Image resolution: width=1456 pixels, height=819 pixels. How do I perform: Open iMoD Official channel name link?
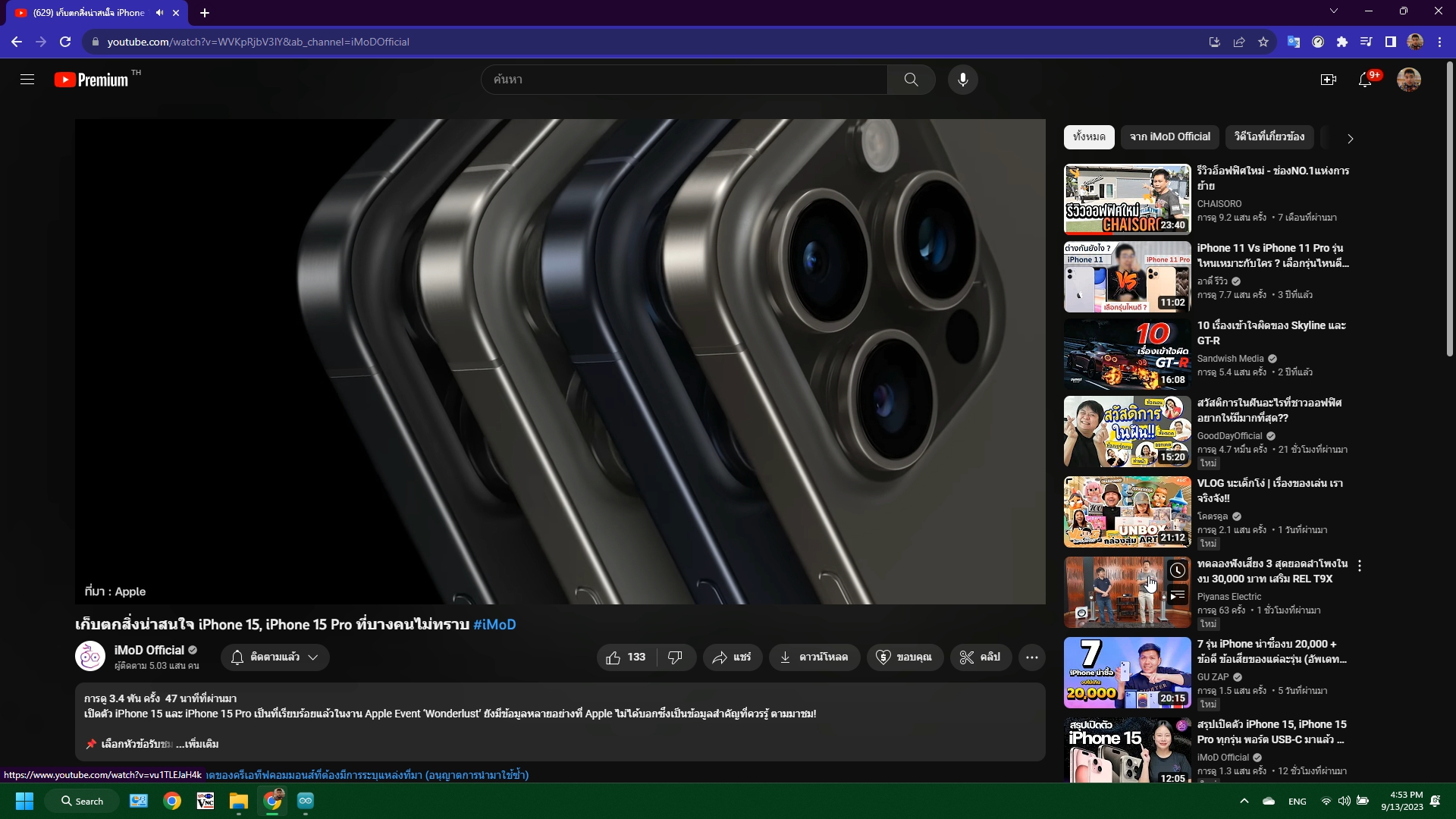point(149,650)
